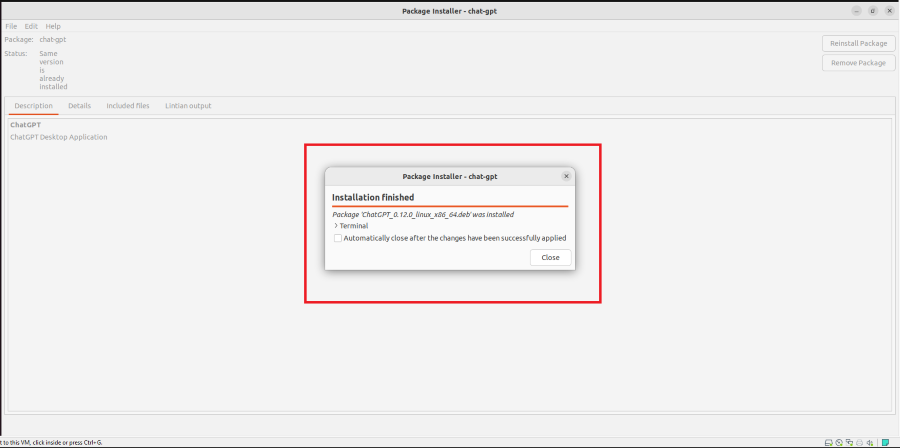
Task: Open the Help menu
Action: tap(53, 26)
